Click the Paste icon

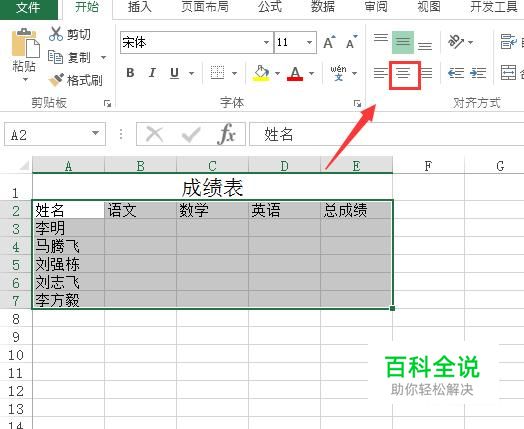pos(25,42)
